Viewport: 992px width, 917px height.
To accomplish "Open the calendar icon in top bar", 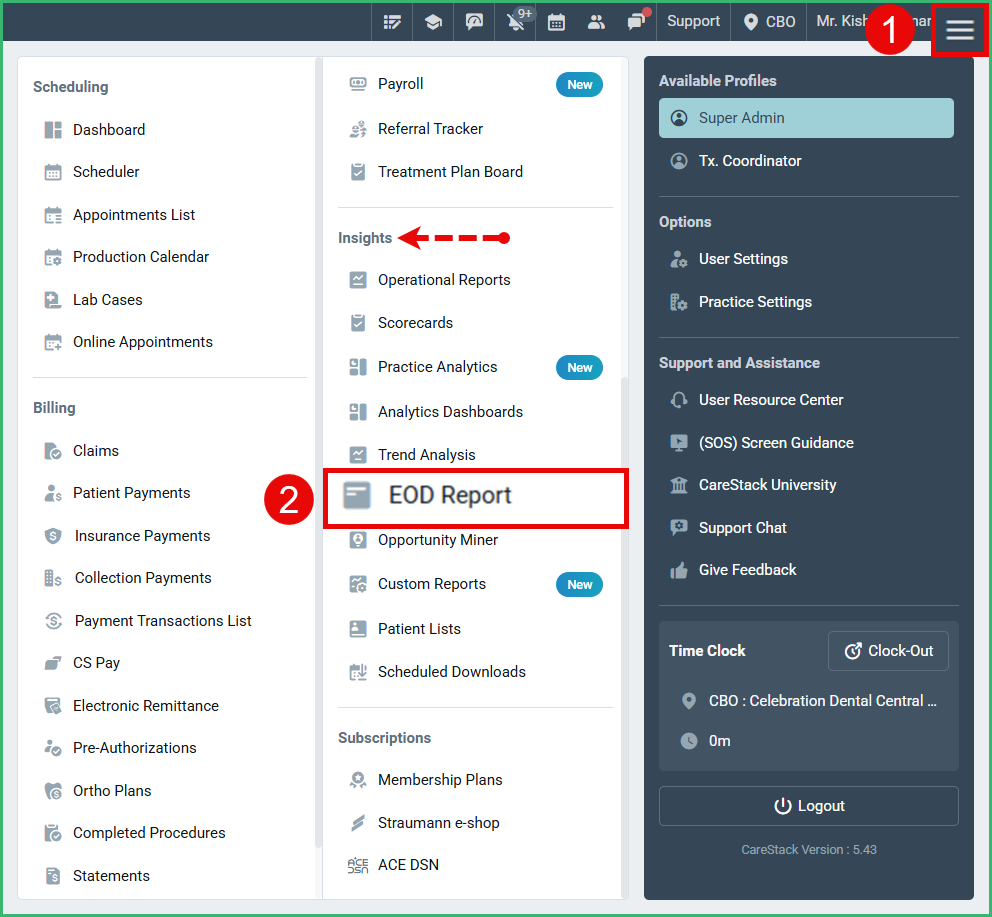I will click(556, 22).
